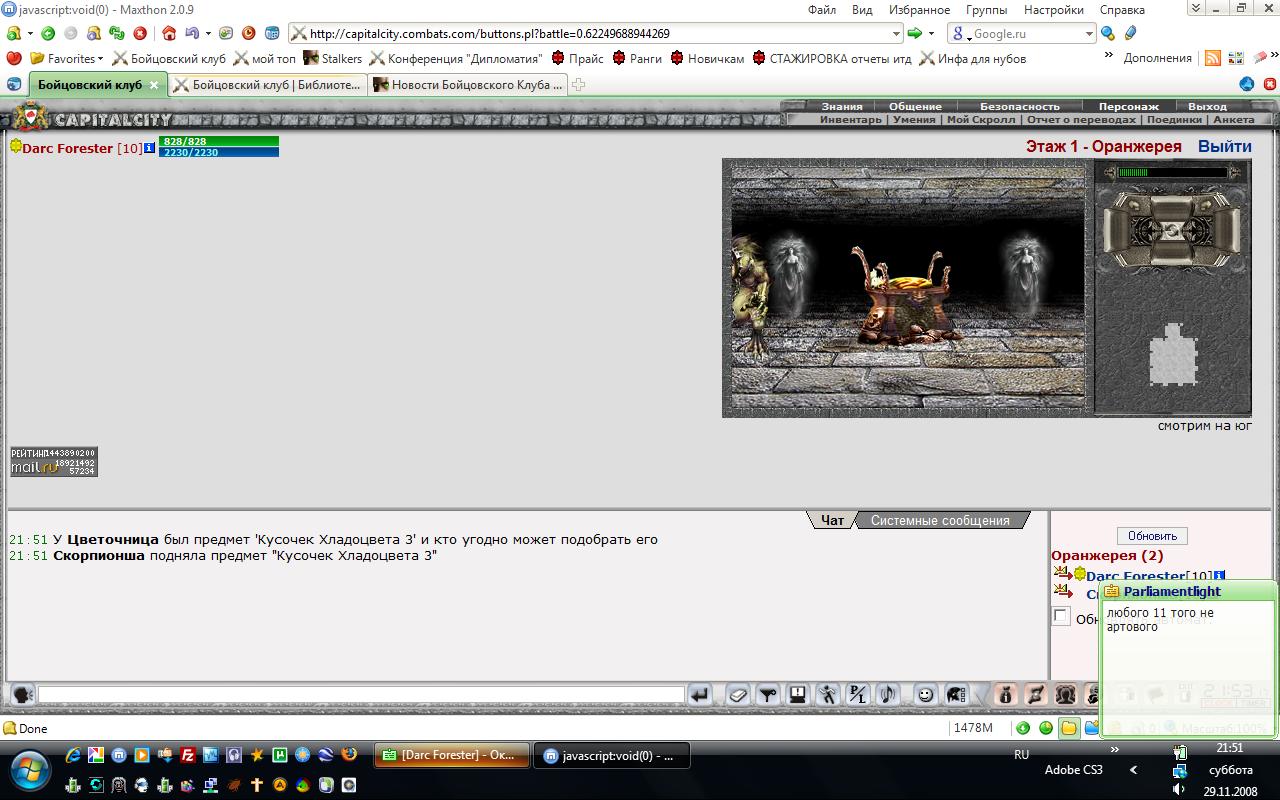1280x800 pixels.
Task: Expand the bookmarks bar overflow chevron
Action: [1108, 56]
